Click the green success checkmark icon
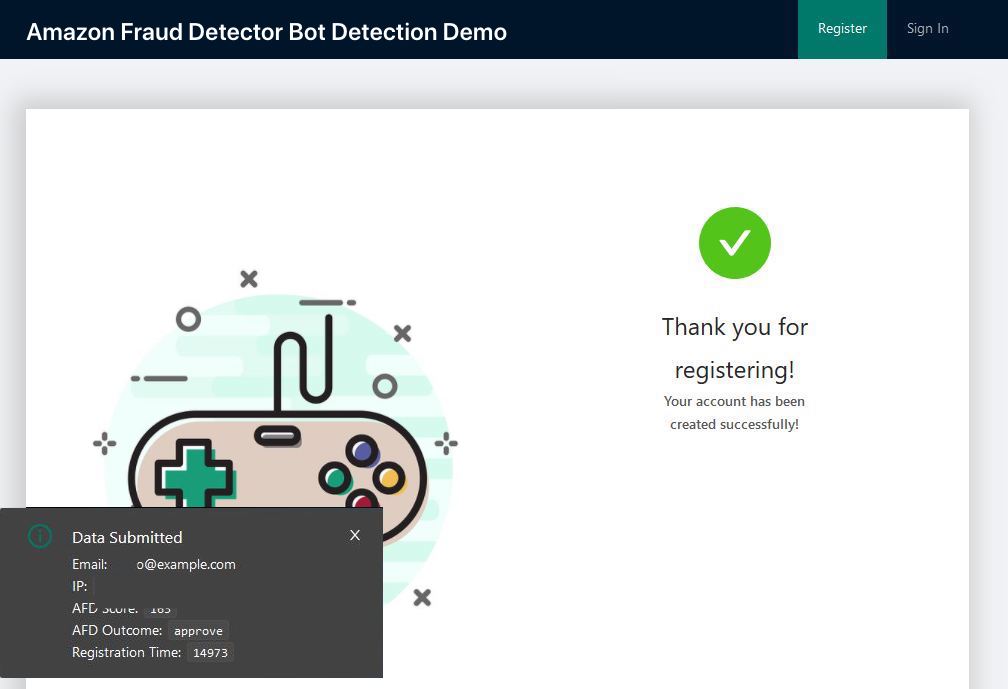The image size is (1008, 689). pyautogui.click(x=735, y=243)
